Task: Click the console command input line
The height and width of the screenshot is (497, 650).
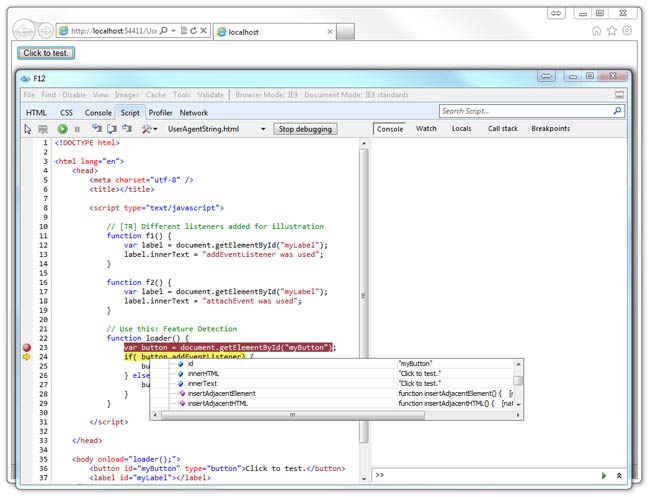Action: [x=485, y=475]
